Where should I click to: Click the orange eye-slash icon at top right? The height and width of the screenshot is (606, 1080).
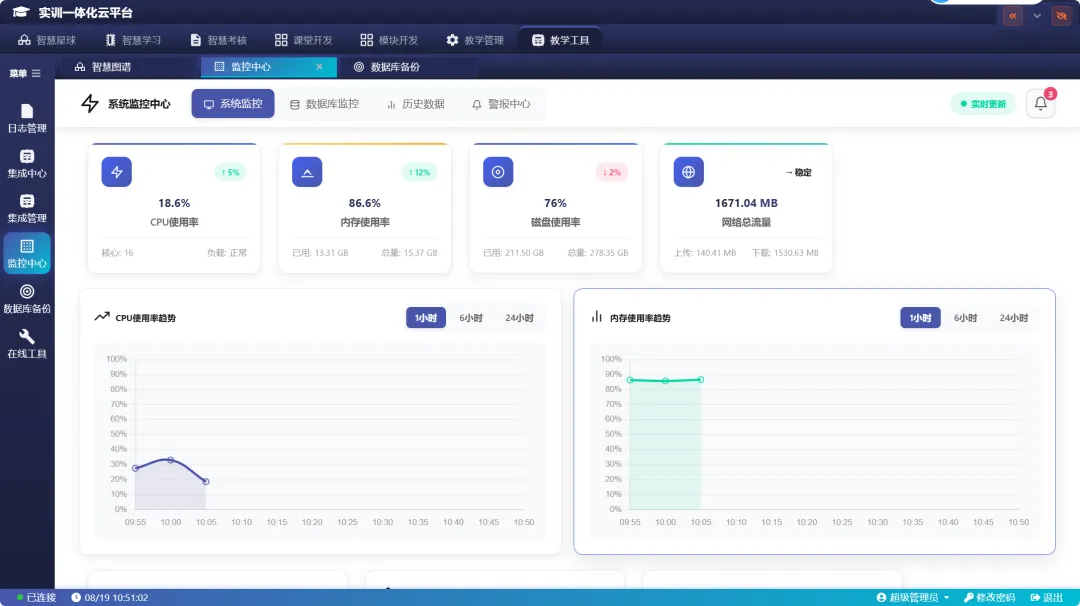pyautogui.click(x=1061, y=16)
